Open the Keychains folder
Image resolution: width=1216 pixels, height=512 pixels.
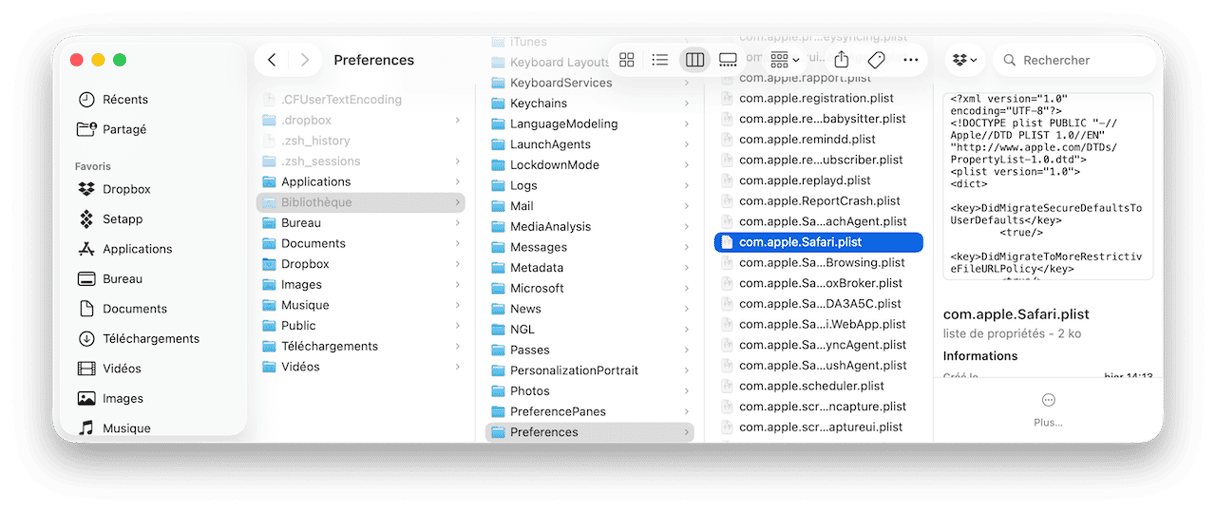point(538,103)
